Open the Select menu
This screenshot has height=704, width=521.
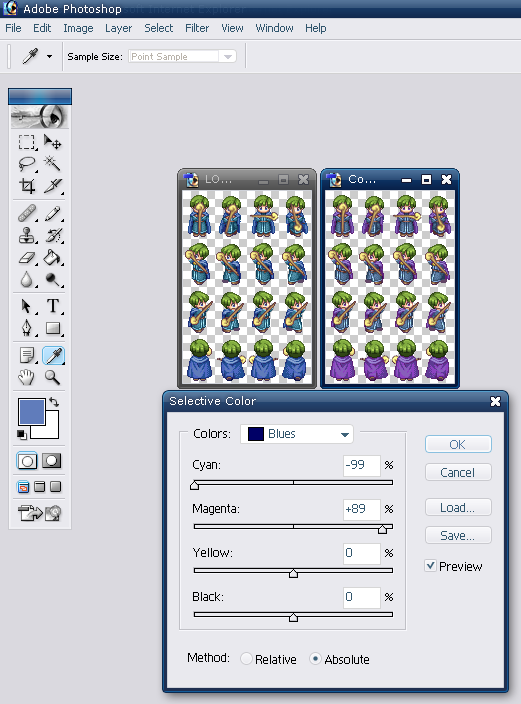coord(159,28)
